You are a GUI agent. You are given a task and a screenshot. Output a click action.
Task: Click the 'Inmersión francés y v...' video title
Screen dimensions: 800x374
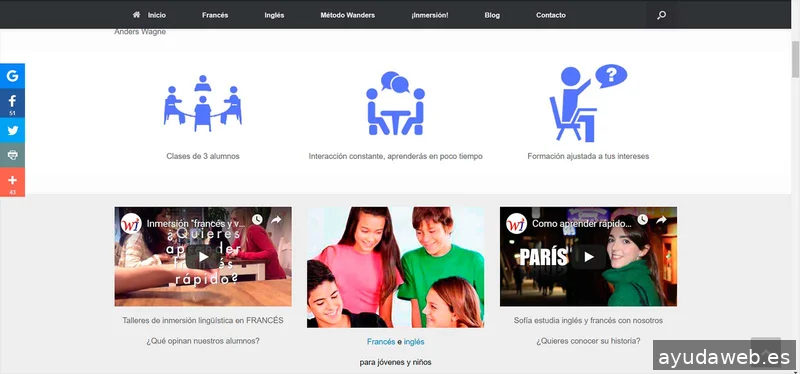coord(196,223)
